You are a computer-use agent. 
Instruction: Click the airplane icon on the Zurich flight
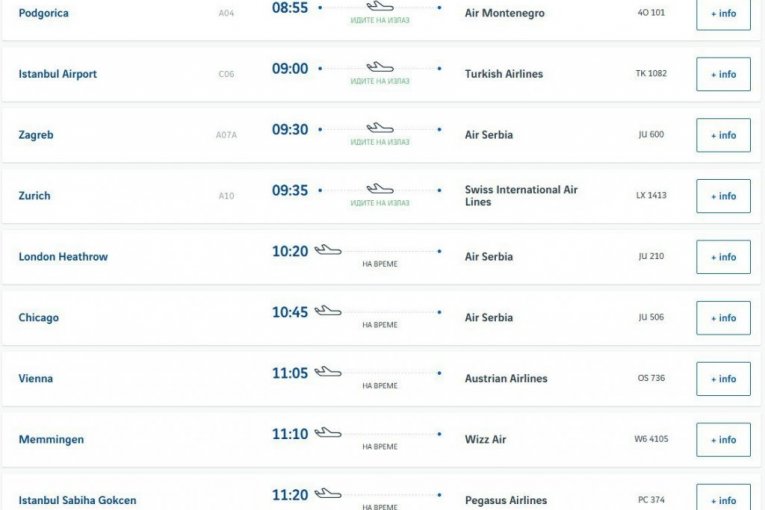(380, 189)
